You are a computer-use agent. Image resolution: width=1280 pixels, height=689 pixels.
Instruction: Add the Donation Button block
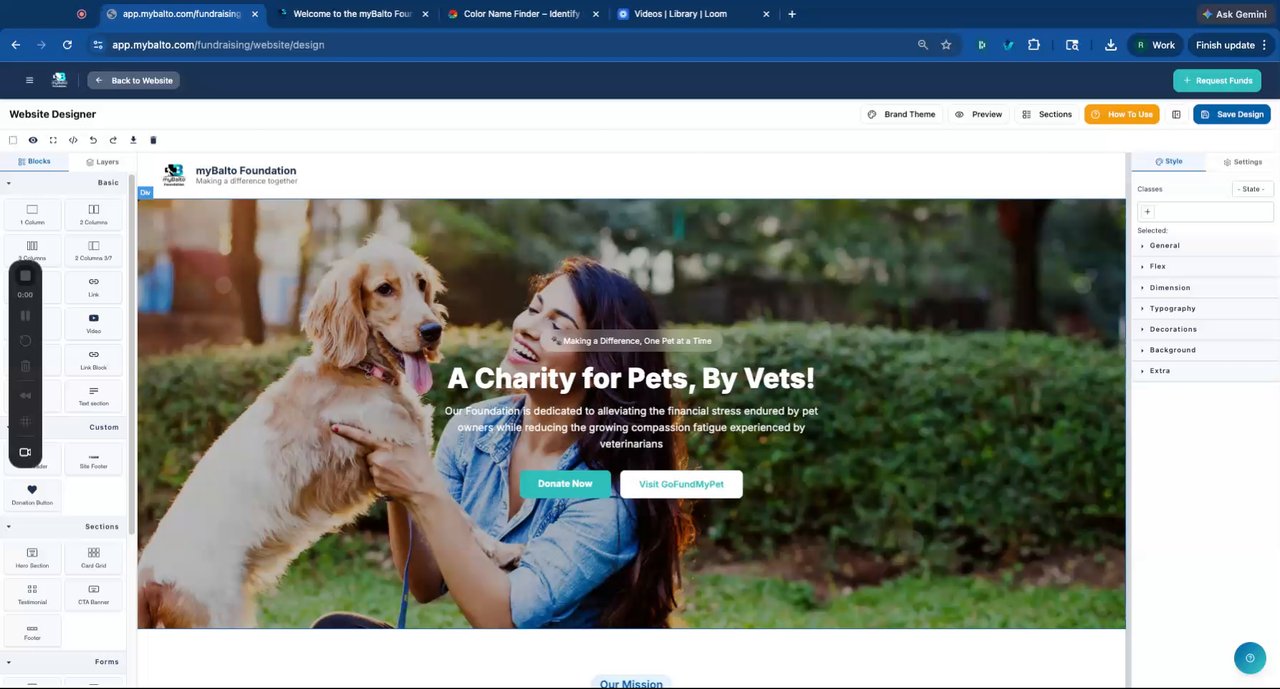(x=32, y=495)
